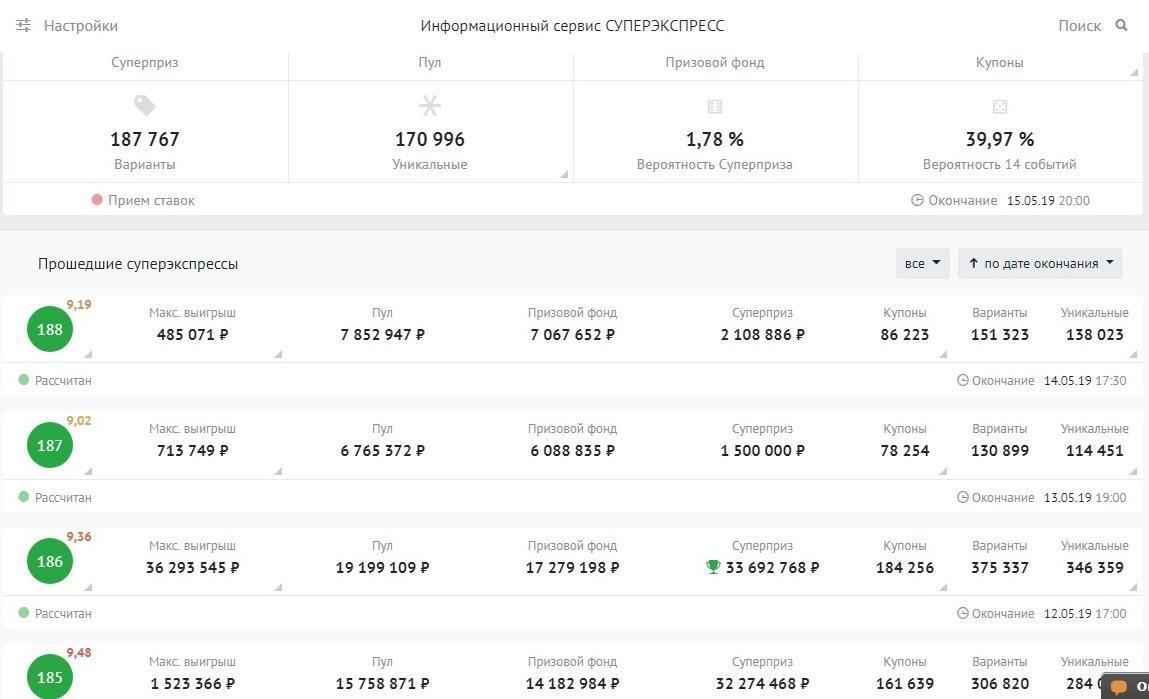Click the icon above 1,78 %
This screenshot has height=699, width=1149.
(x=714, y=106)
